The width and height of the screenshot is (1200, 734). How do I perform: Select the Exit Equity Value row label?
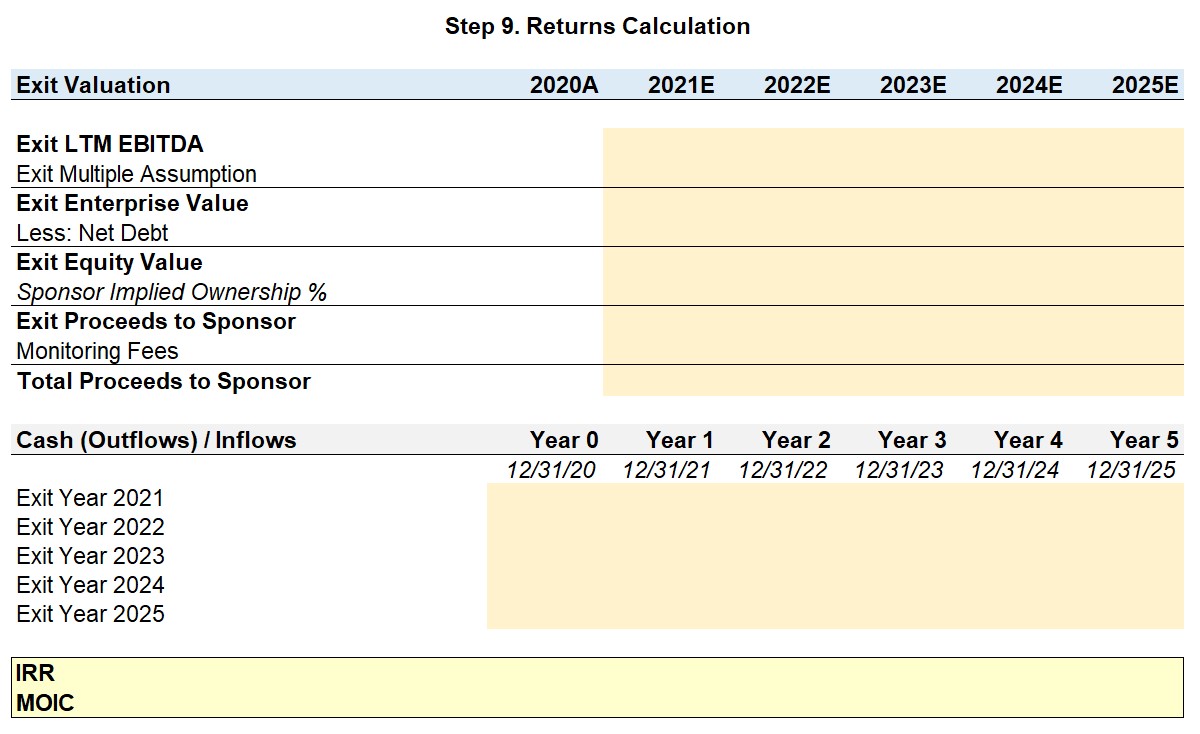pyautogui.click(x=110, y=262)
